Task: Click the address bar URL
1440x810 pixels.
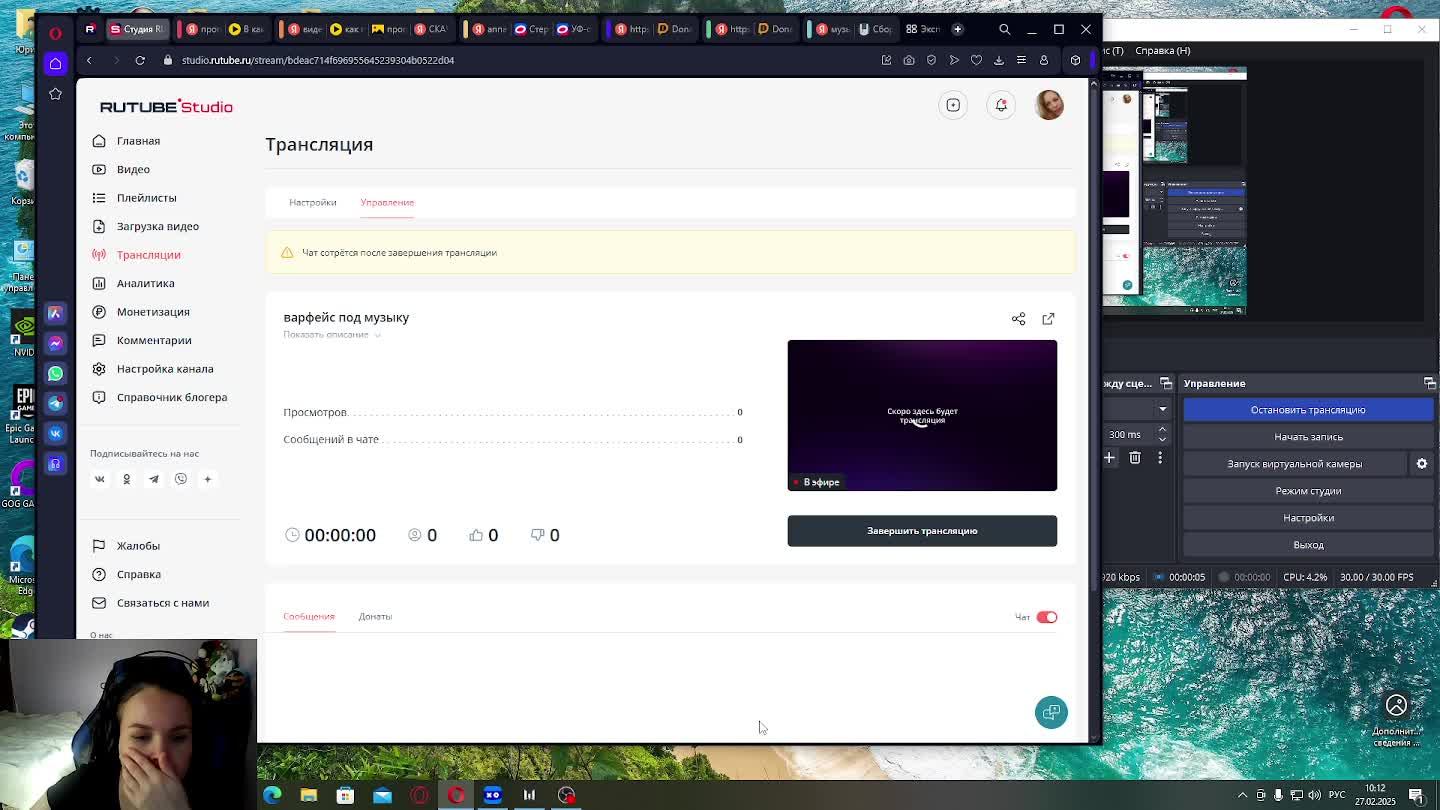Action: [x=318, y=60]
